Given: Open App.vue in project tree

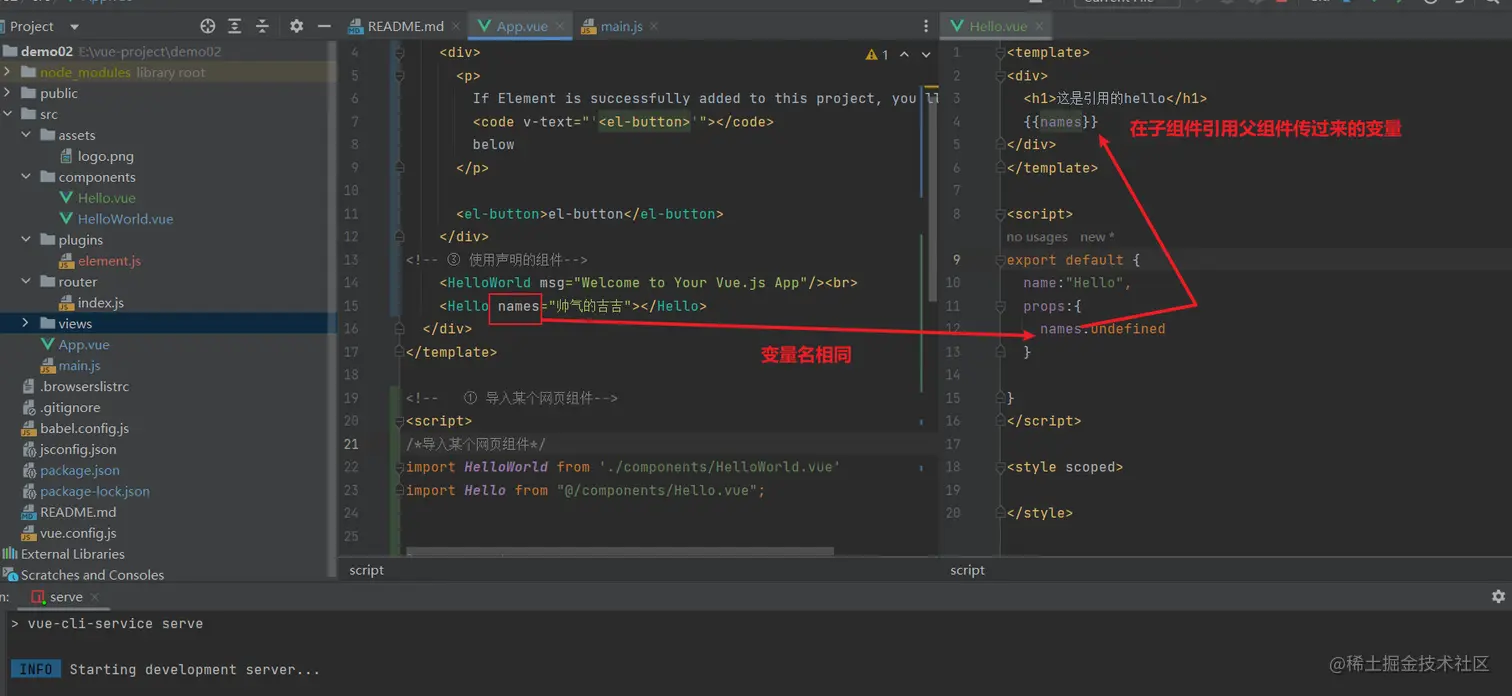Looking at the screenshot, I should tap(84, 345).
